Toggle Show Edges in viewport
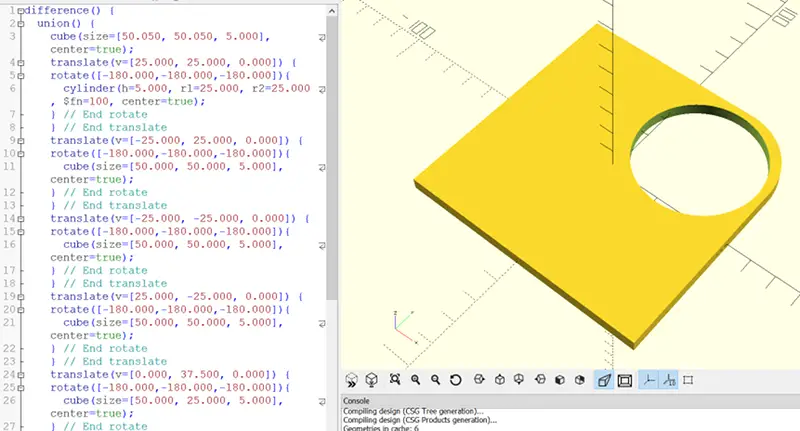 (689, 380)
